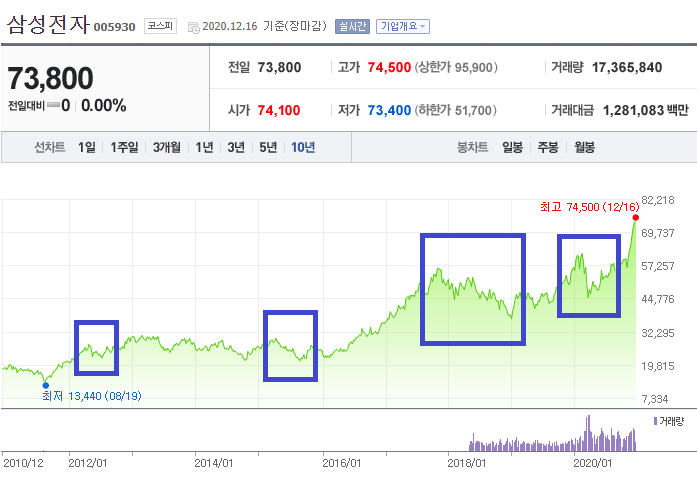Click the 거래량 value 17,365,840
The image size is (697, 485).
[627, 67]
